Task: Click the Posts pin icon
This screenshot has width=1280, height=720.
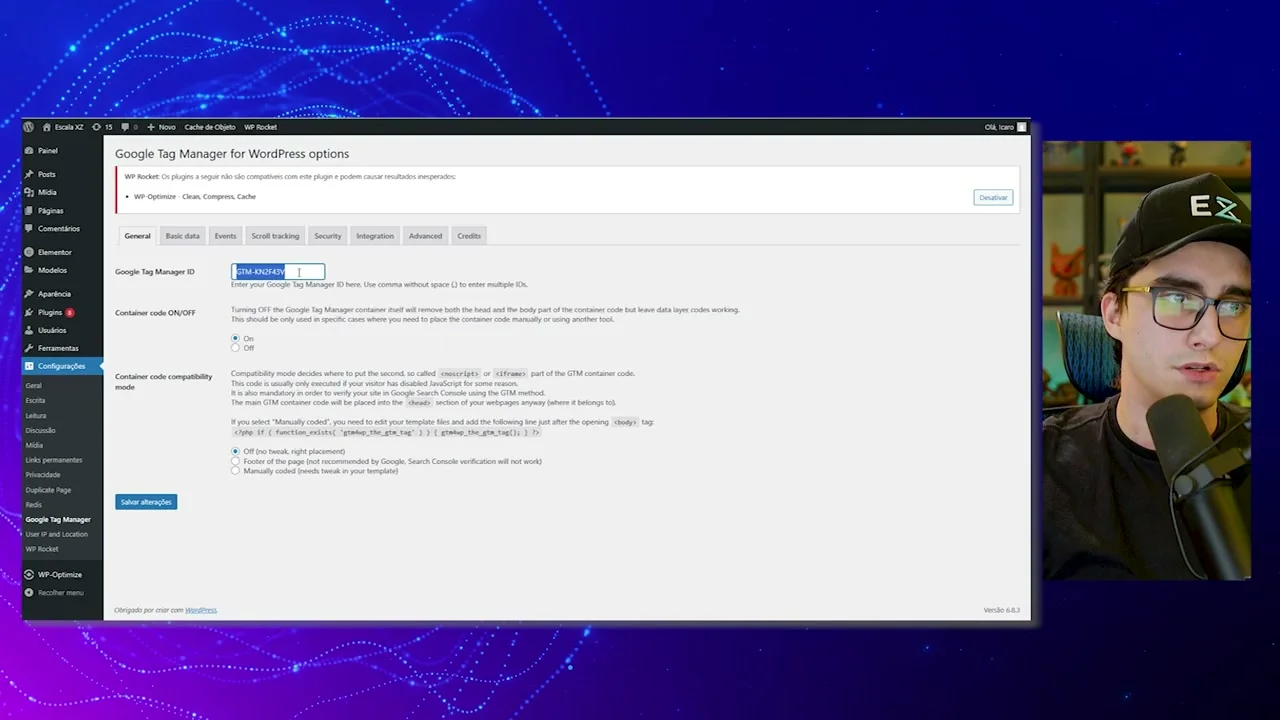Action: (29, 174)
